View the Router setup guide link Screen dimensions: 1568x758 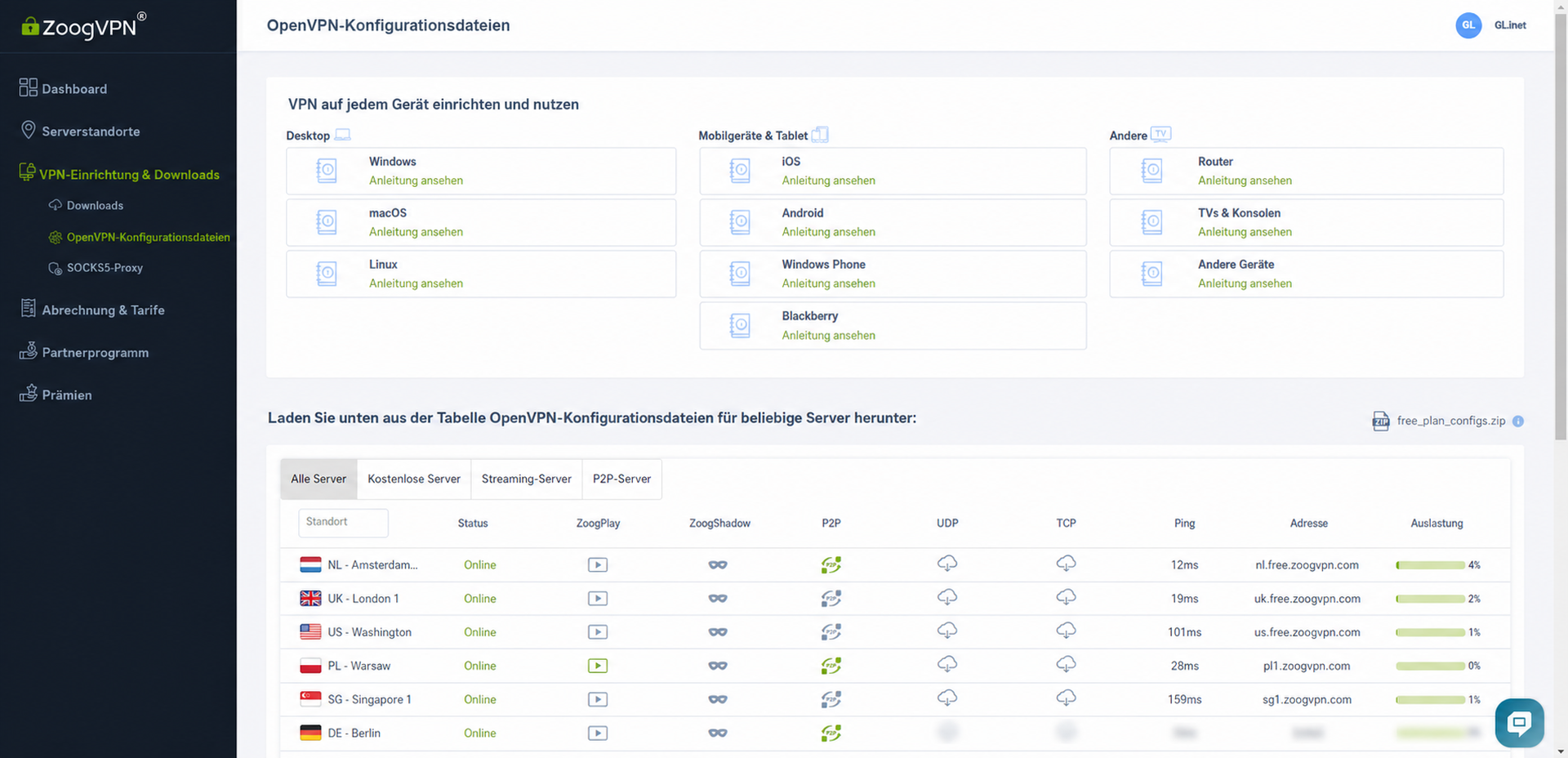1245,181
